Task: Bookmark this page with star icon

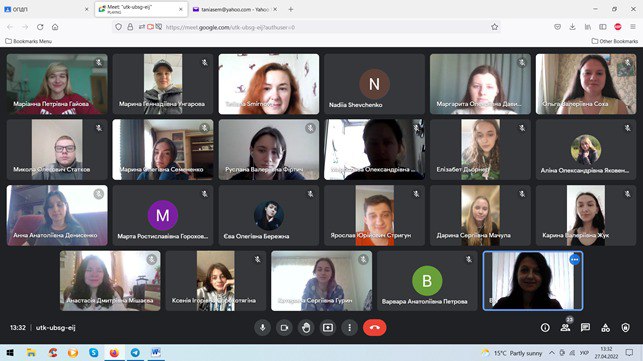Action: (x=495, y=27)
